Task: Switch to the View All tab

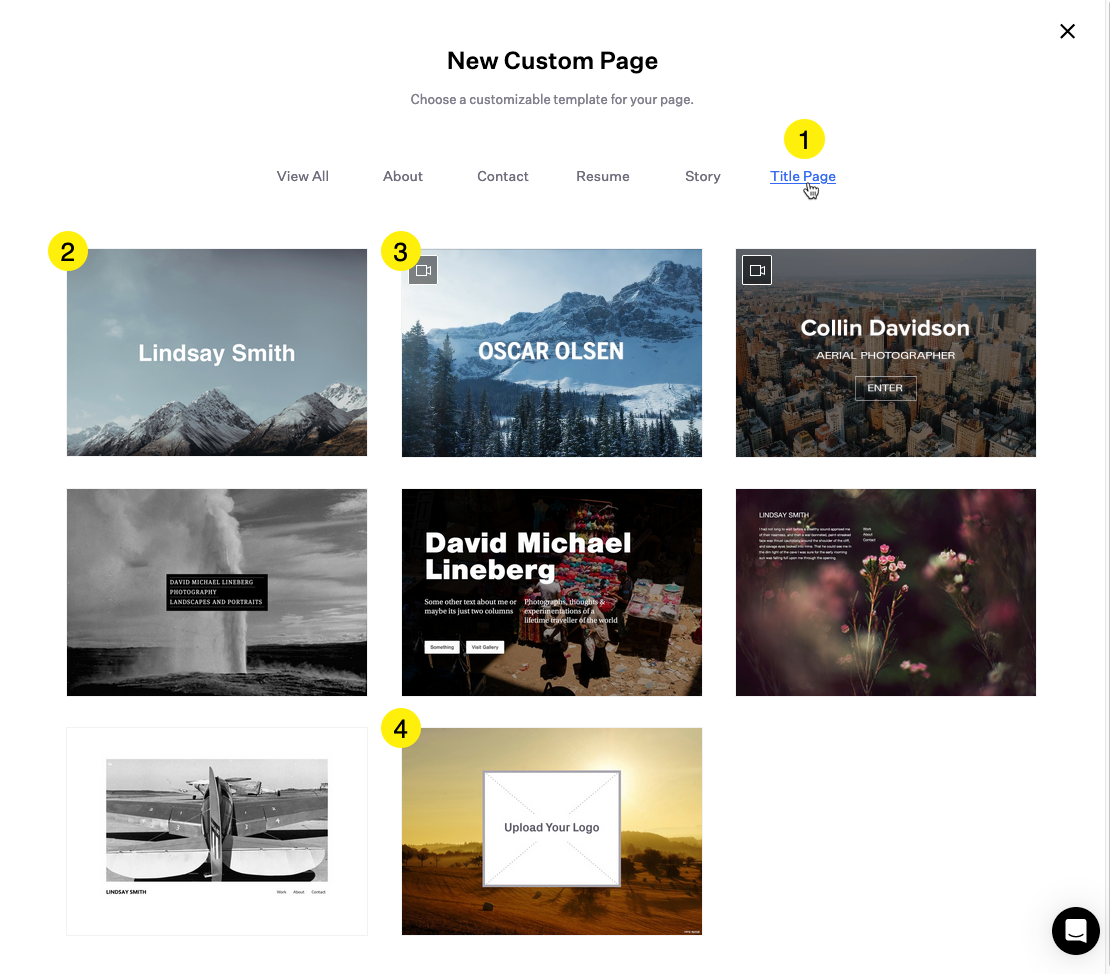Action: coord(302,176)
